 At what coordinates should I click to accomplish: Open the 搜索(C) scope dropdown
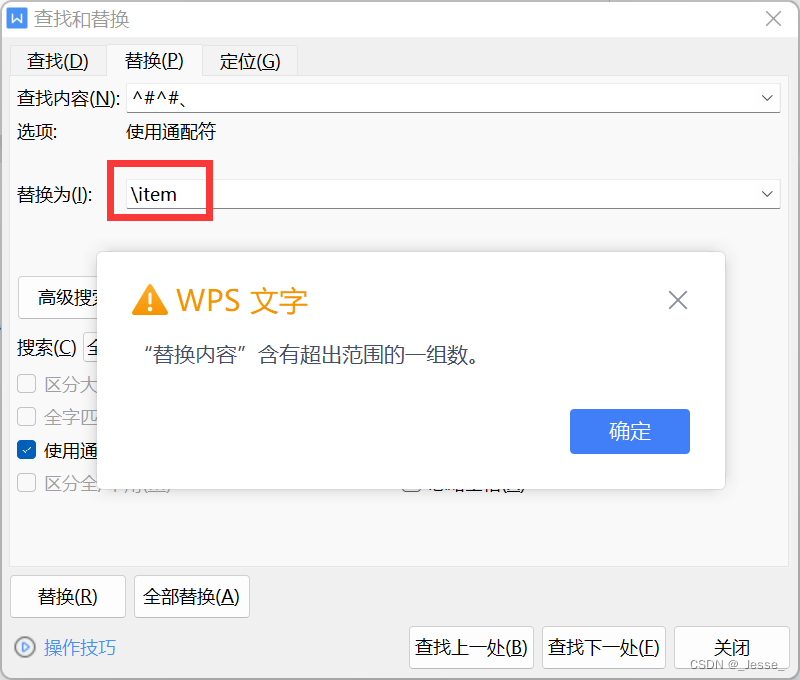click(90, 347)
